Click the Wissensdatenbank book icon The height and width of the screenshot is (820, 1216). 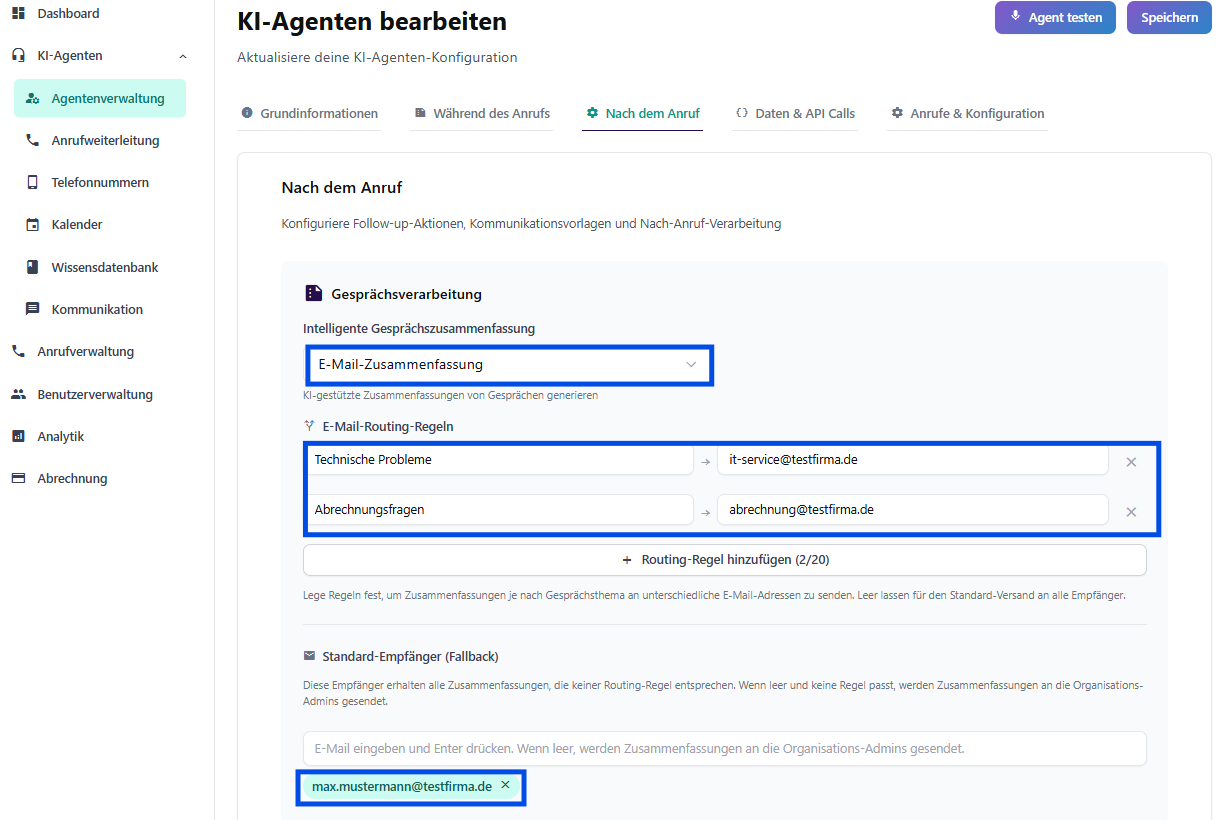pyautogui.click(x=32, y=267)
